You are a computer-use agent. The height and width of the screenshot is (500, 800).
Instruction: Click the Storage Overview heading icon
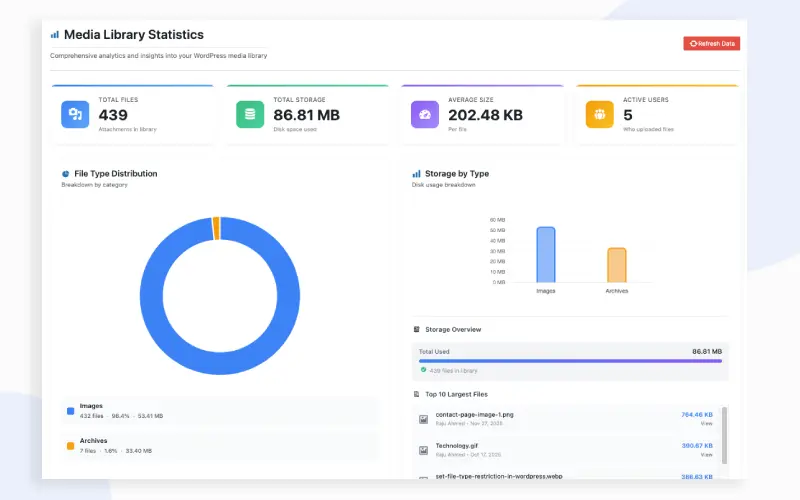(x=416, y=329)
